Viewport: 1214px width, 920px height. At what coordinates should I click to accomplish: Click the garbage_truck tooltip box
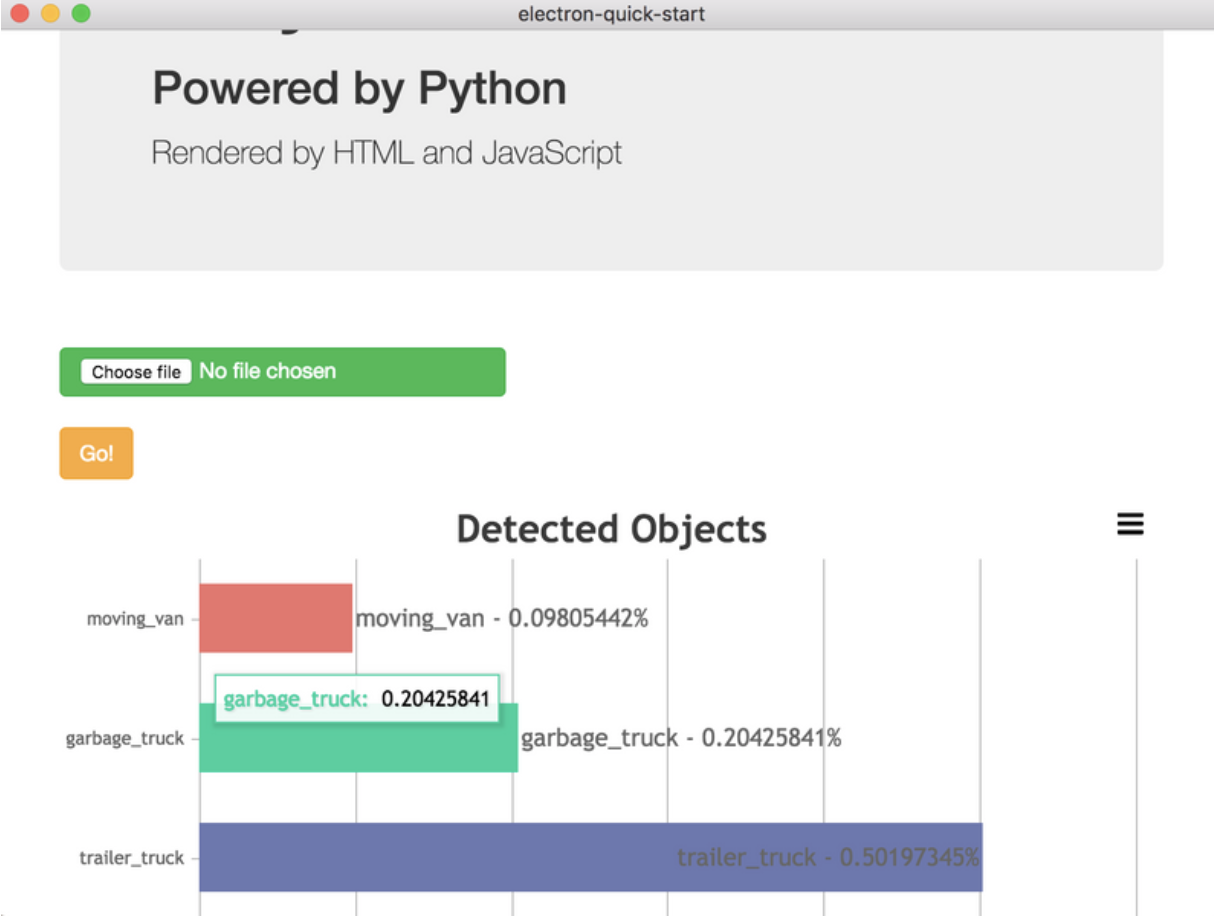pyautogui.click(x=356, y=699)
